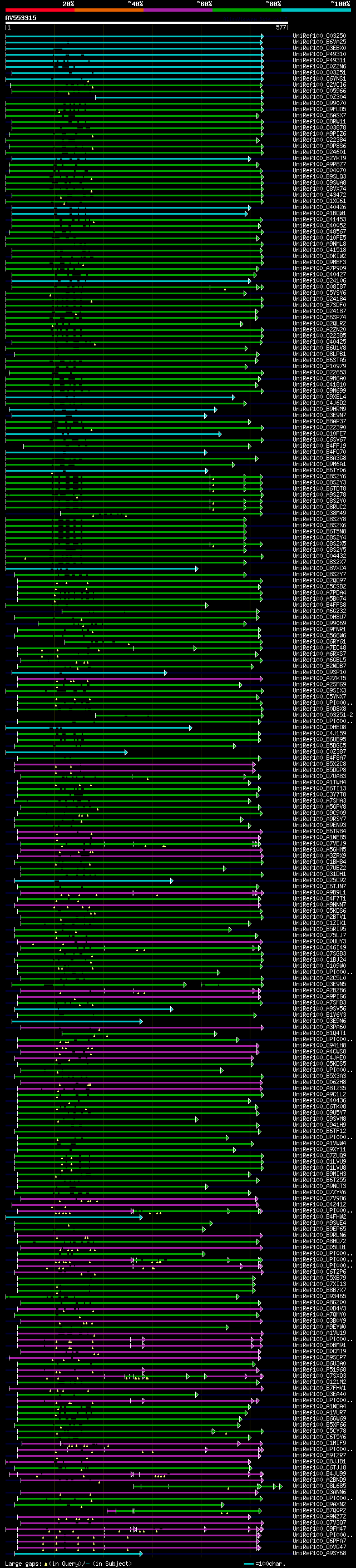Click the cyan alignment bar for UniRef100_Q40426
This screenshot has height=1568, width=356.
pyautogui.click(x=131, y=207)
